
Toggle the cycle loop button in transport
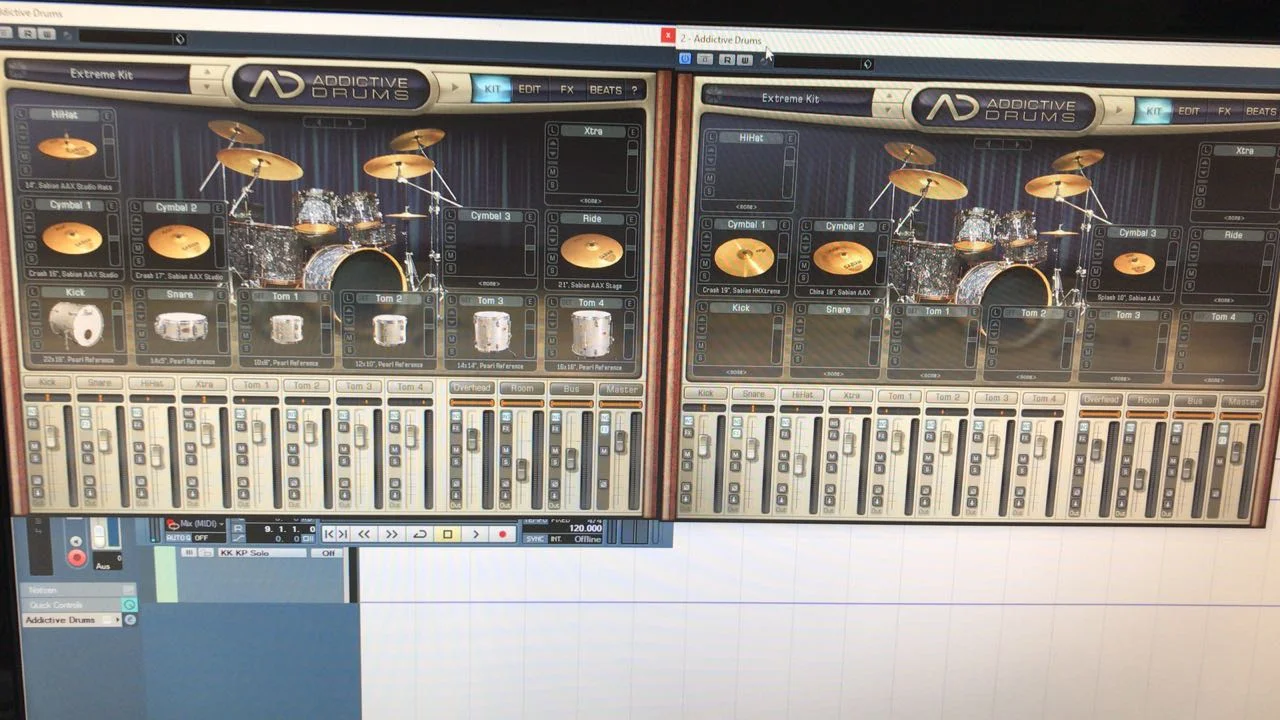click(x=420, y=534)
